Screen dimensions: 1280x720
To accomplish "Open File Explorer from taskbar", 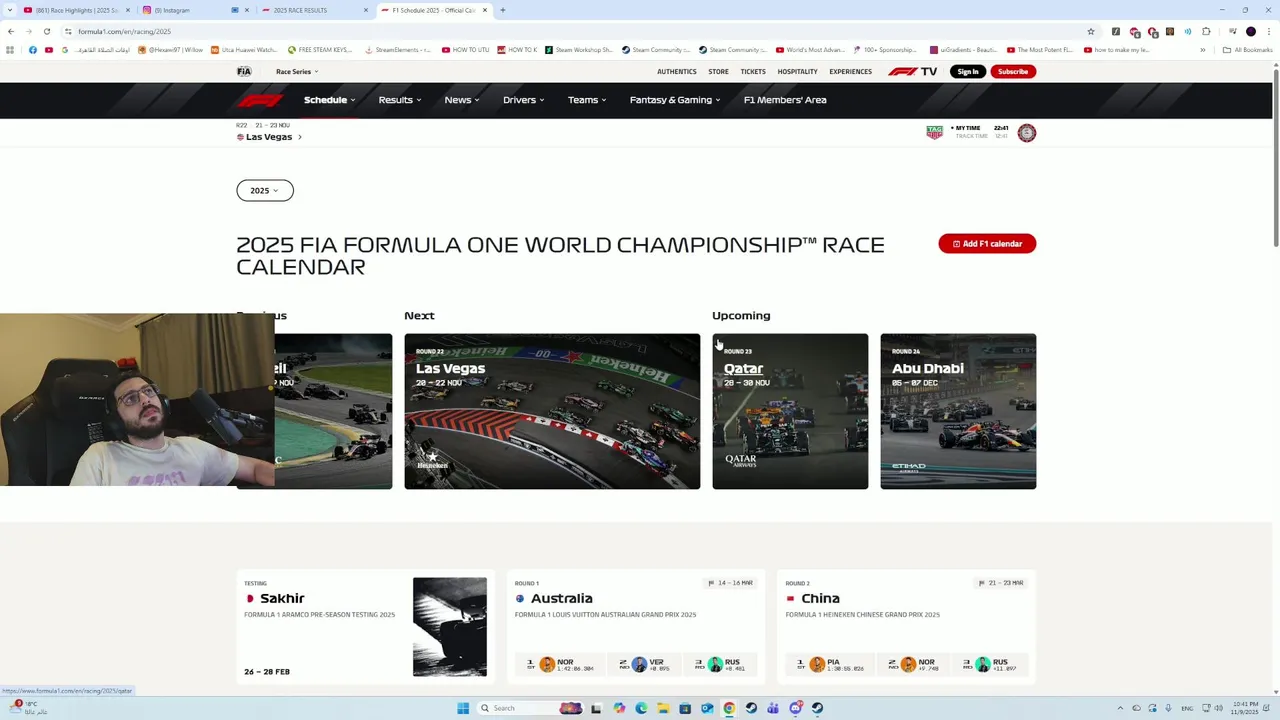I will (x=663, y=708).
